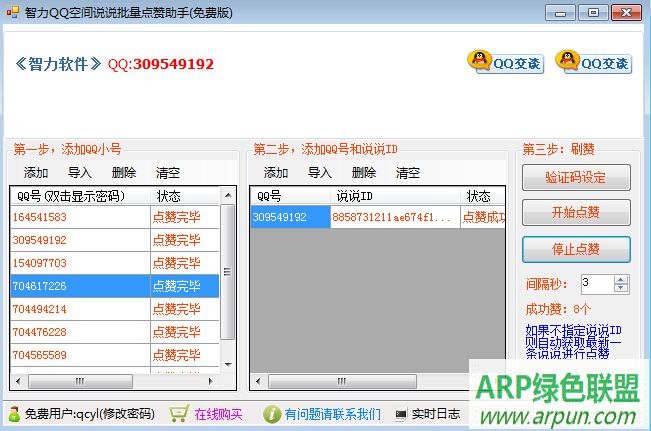651x431 pixels.
Task: Select the row with QQ 704494214
Action: pyautogui.click(x=115, y=309)
